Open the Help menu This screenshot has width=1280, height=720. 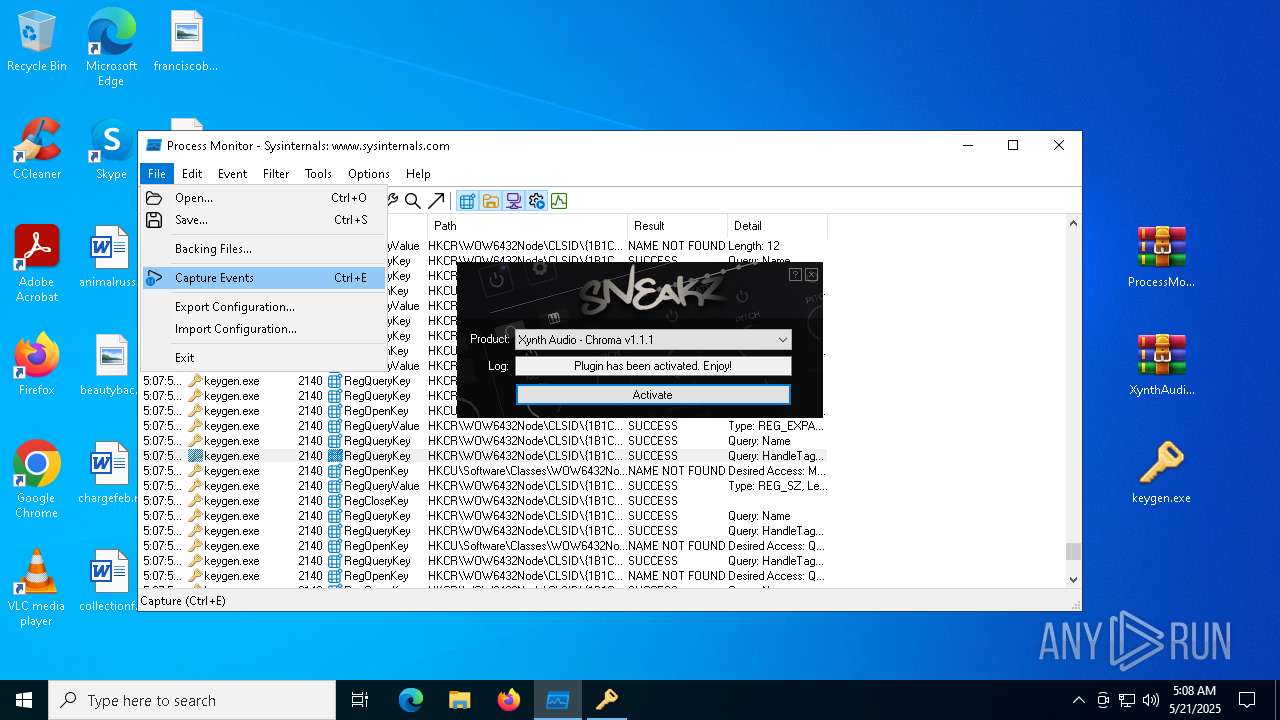click(x=418, y=173)
